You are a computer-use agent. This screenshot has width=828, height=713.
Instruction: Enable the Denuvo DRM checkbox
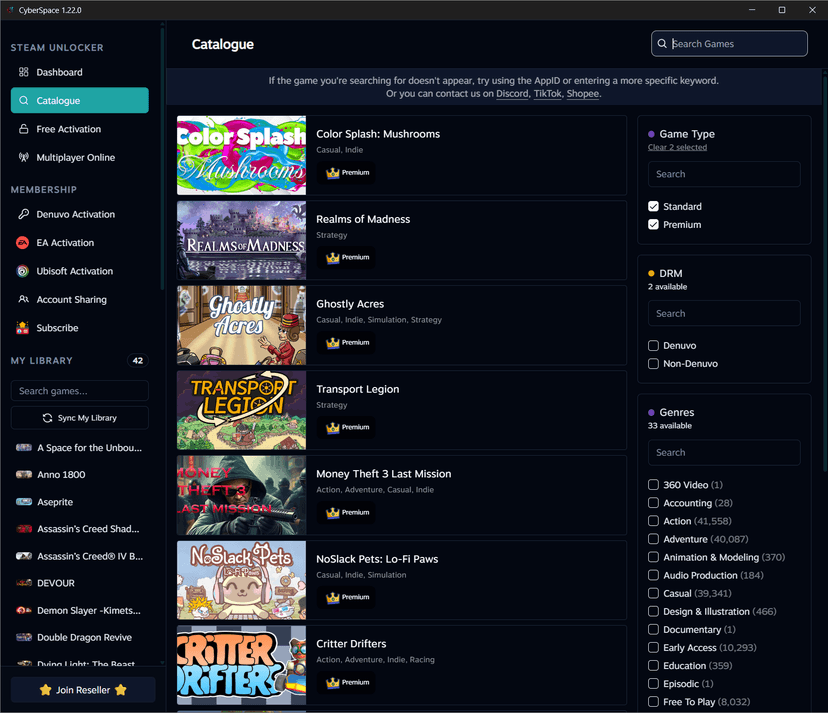[x=653, y=346]
